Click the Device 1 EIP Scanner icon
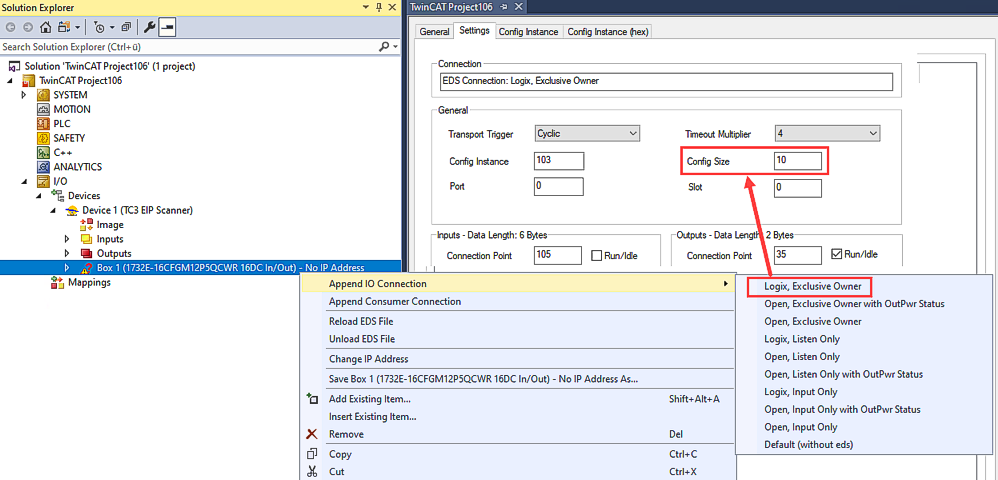This screenshot has width=998, height=480. (x=73, y=210)
